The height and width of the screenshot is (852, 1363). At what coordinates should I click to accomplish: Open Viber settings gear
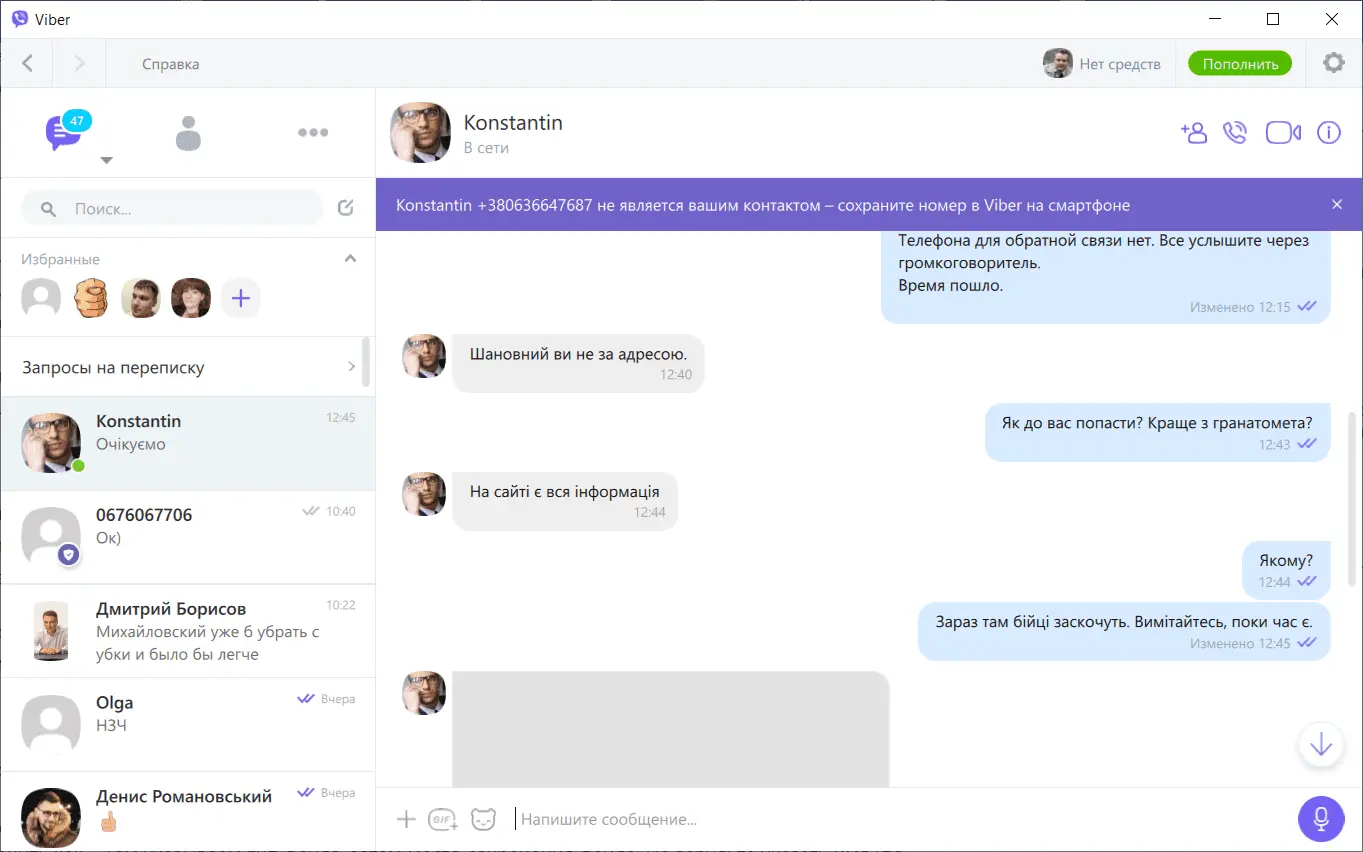pyautogui.click(x=1333, y=63)
